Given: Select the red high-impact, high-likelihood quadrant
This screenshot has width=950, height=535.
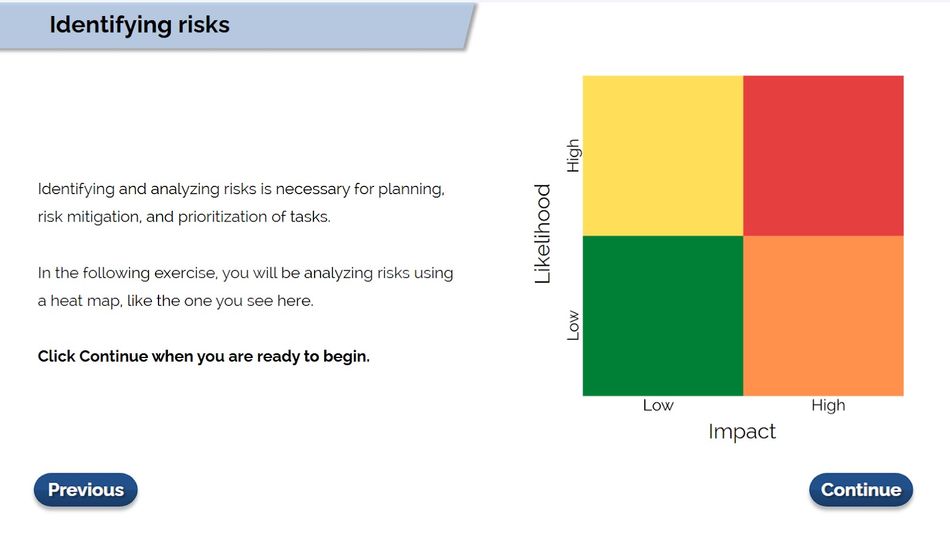Looking at the screenshot, I should [823, 156].
